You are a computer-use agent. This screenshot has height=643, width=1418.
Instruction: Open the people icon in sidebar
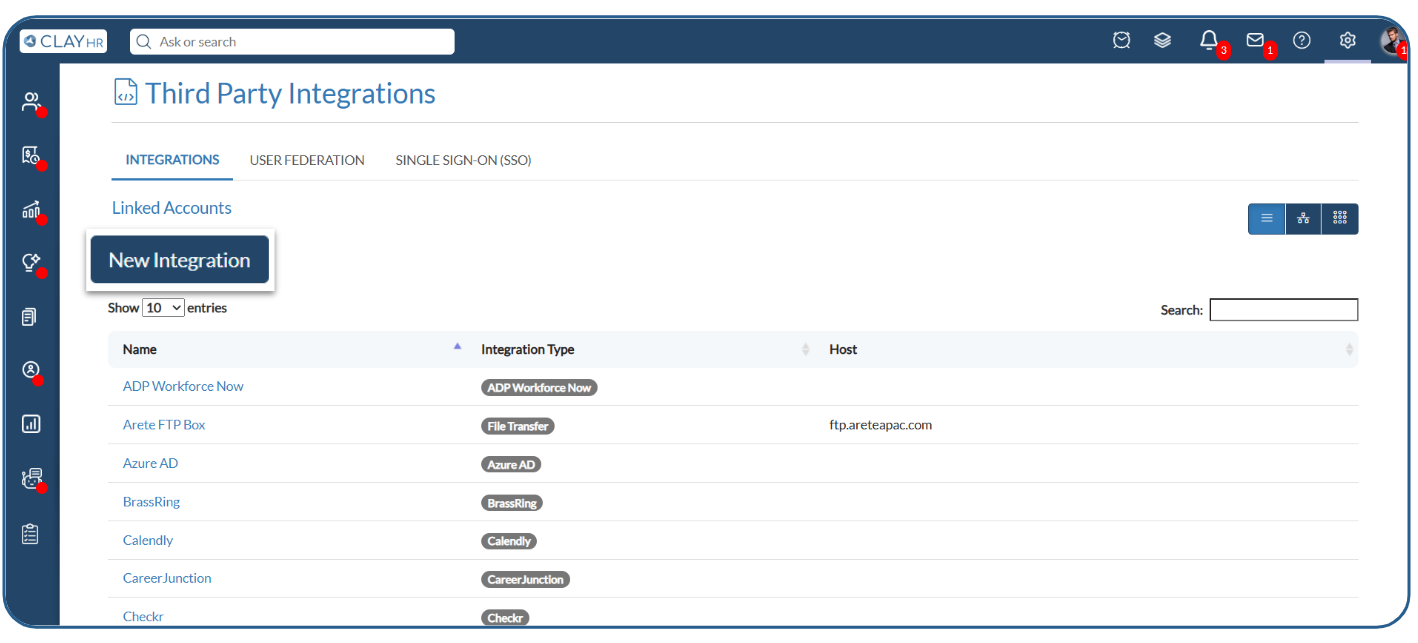click(x=31, y=101)
